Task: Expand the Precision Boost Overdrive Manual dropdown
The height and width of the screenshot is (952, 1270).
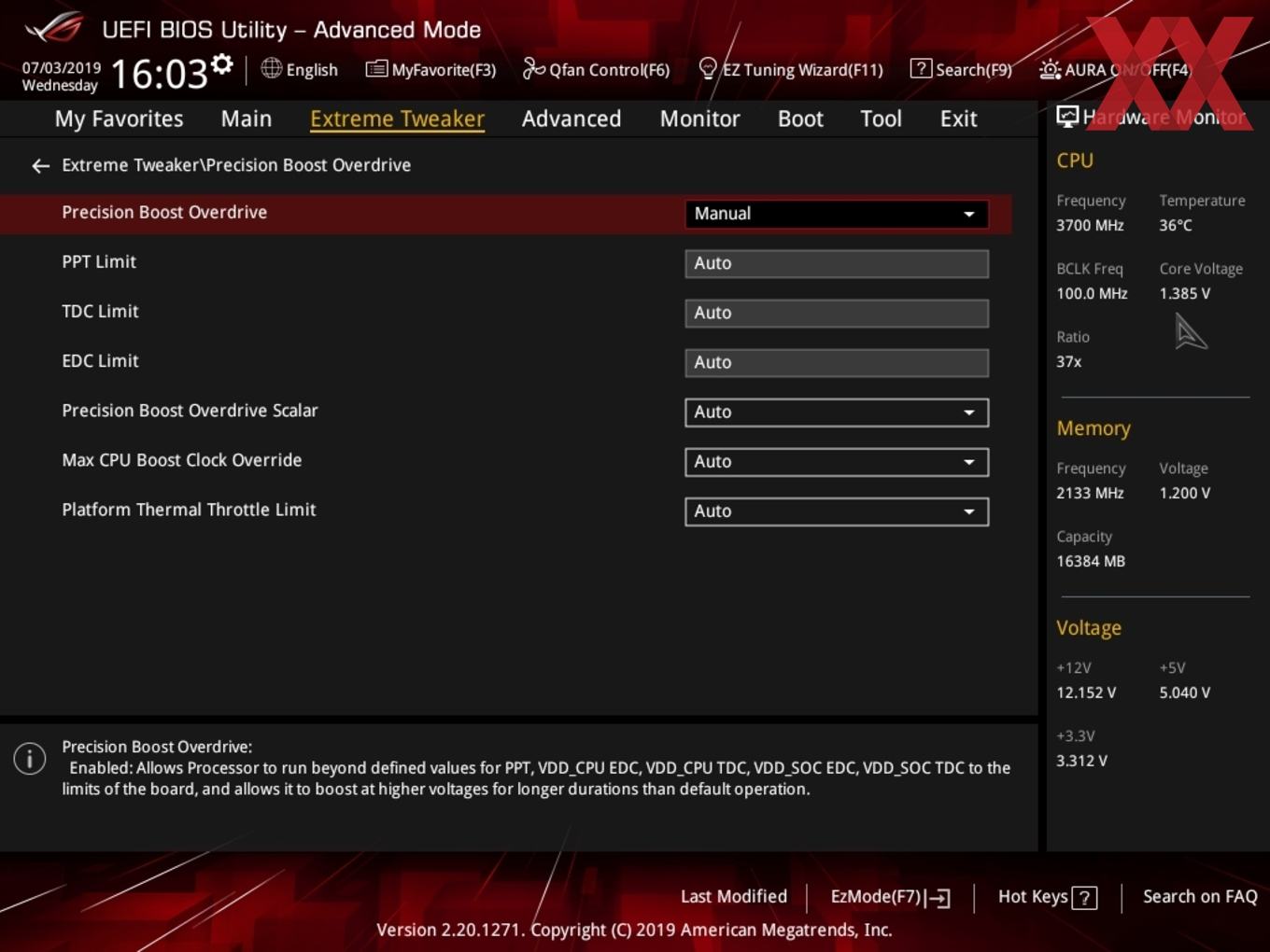Action: click(x=837, y=214)
